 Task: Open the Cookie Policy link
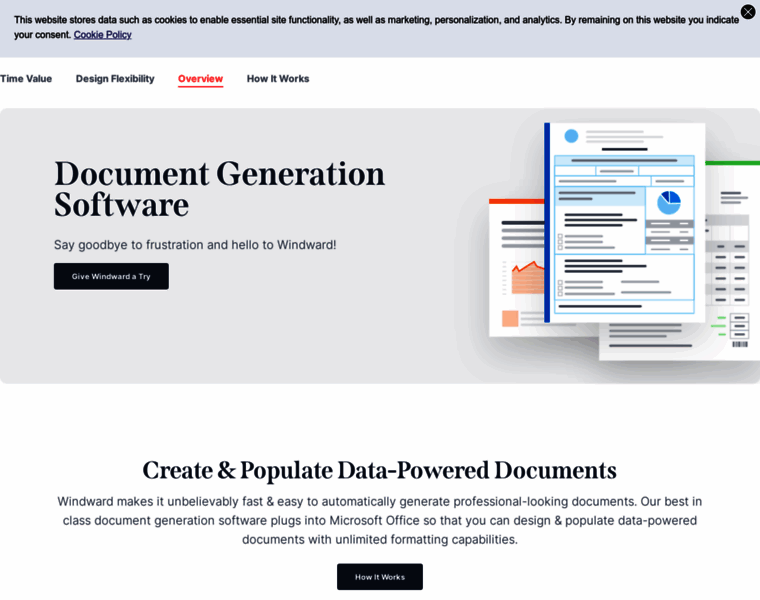(102, 35)
